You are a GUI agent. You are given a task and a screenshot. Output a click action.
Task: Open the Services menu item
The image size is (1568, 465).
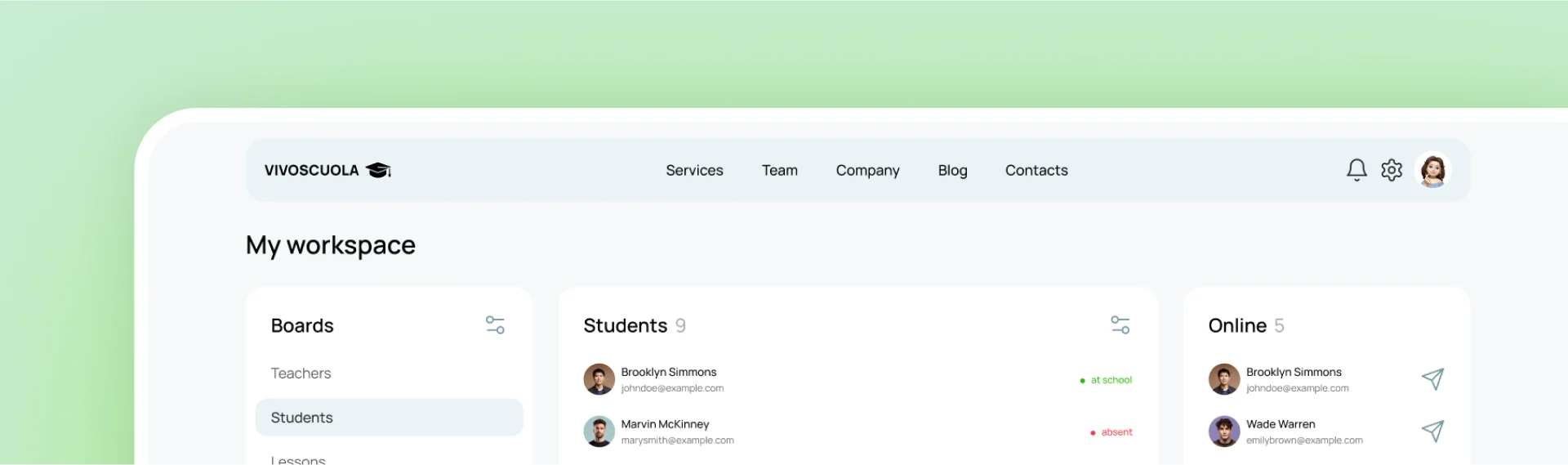click(694, 170)
